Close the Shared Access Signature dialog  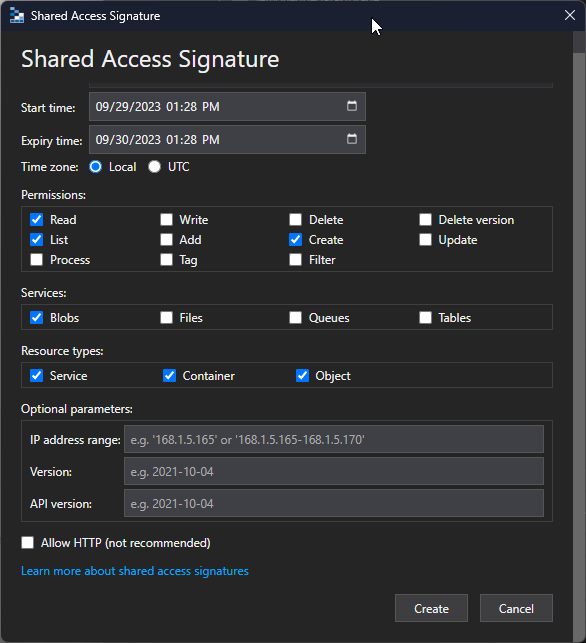click(x=570, y=15)
